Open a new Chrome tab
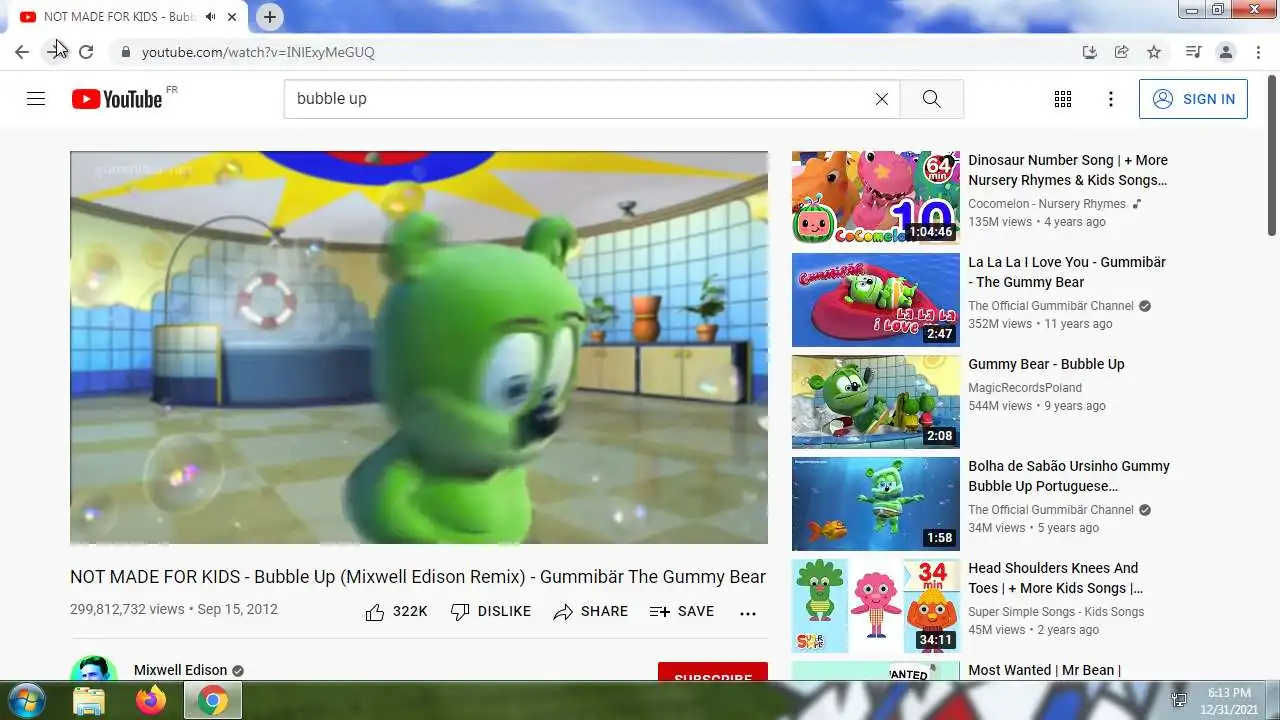 pyautogui.click(x=270, y=17)
